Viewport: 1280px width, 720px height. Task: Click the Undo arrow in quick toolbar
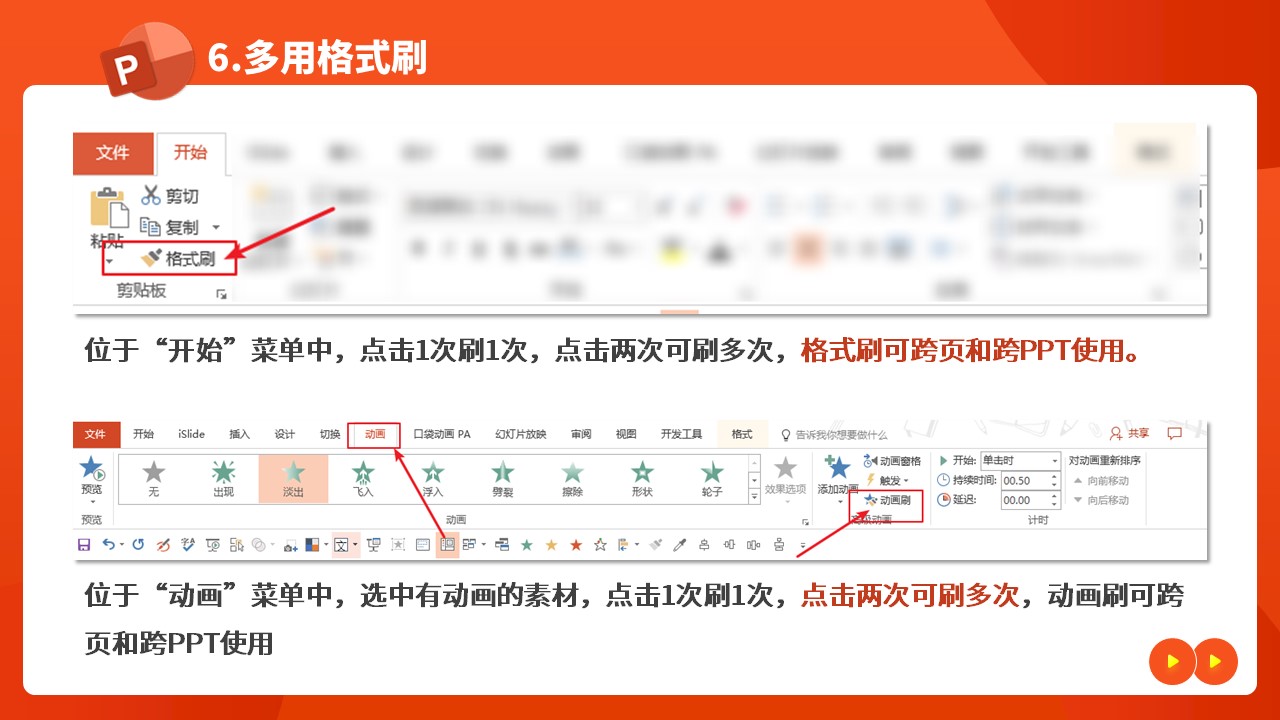pyautogui.click(x=108, y=545)
